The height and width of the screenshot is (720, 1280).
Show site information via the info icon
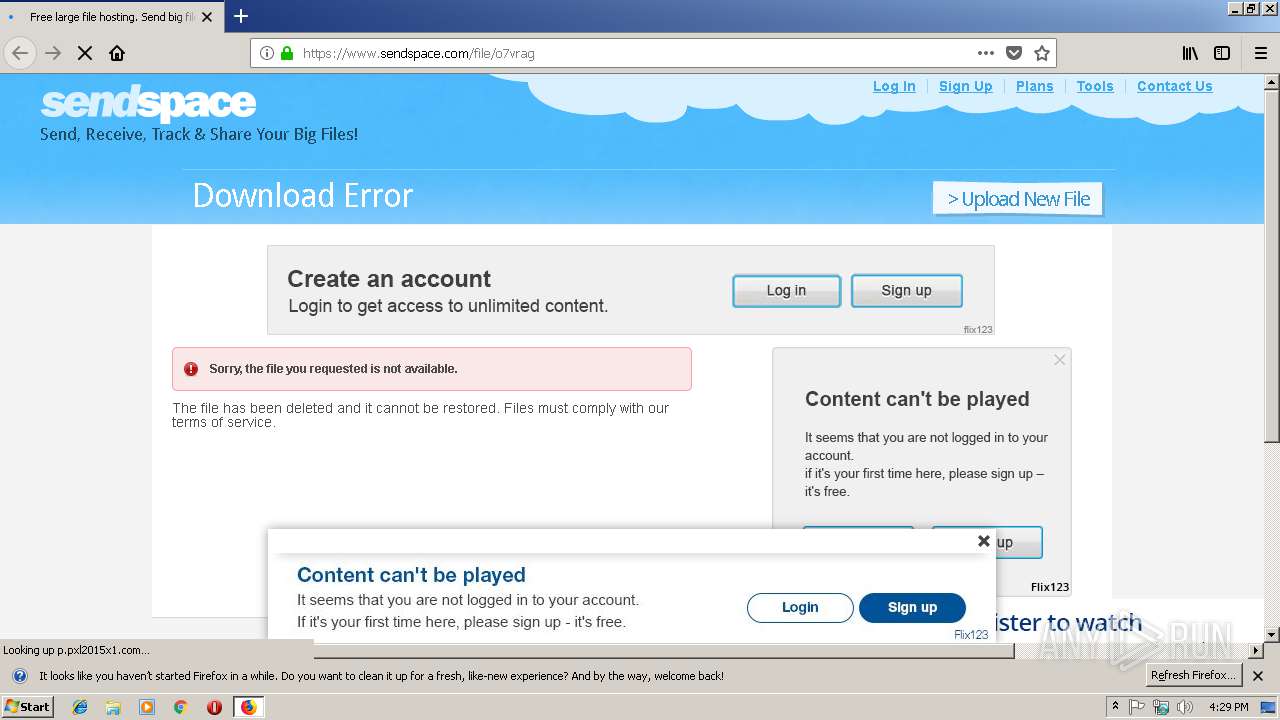pos(267,53)
